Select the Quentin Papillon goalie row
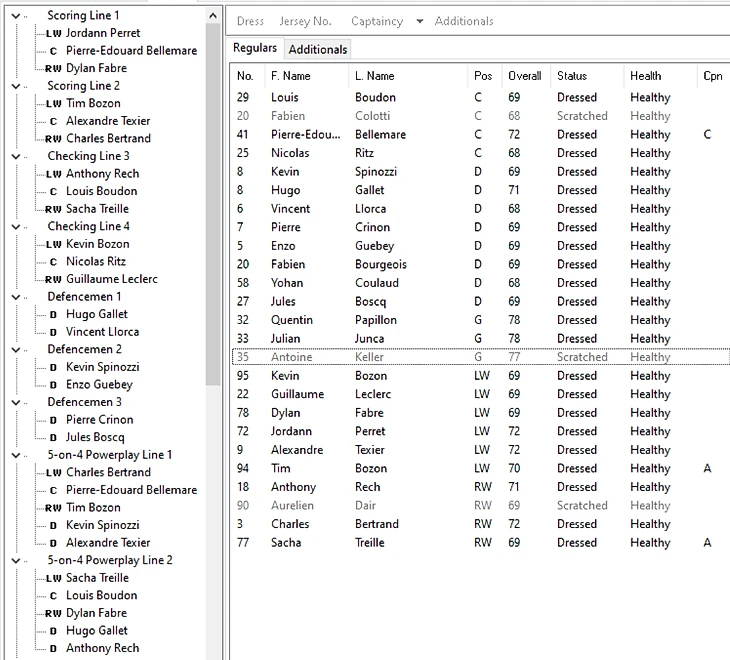 tap(480, 320)
